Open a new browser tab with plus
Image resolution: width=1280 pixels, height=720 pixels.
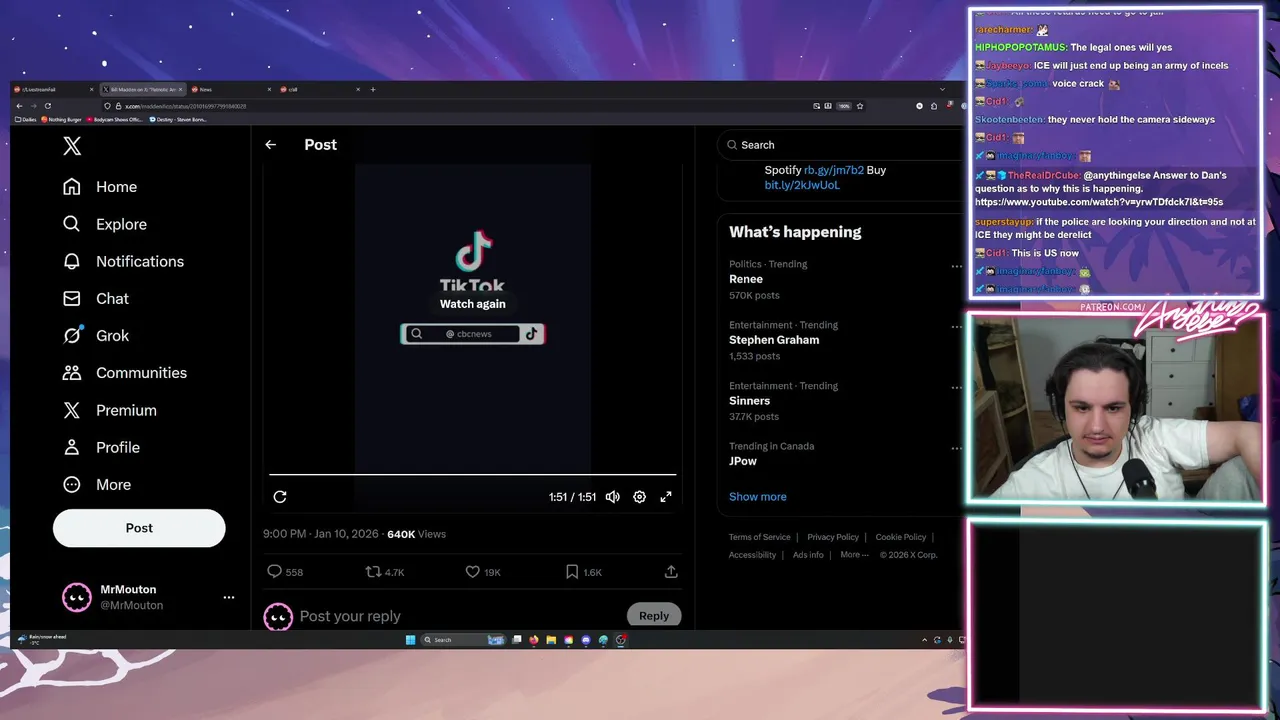tap(373, 89)
